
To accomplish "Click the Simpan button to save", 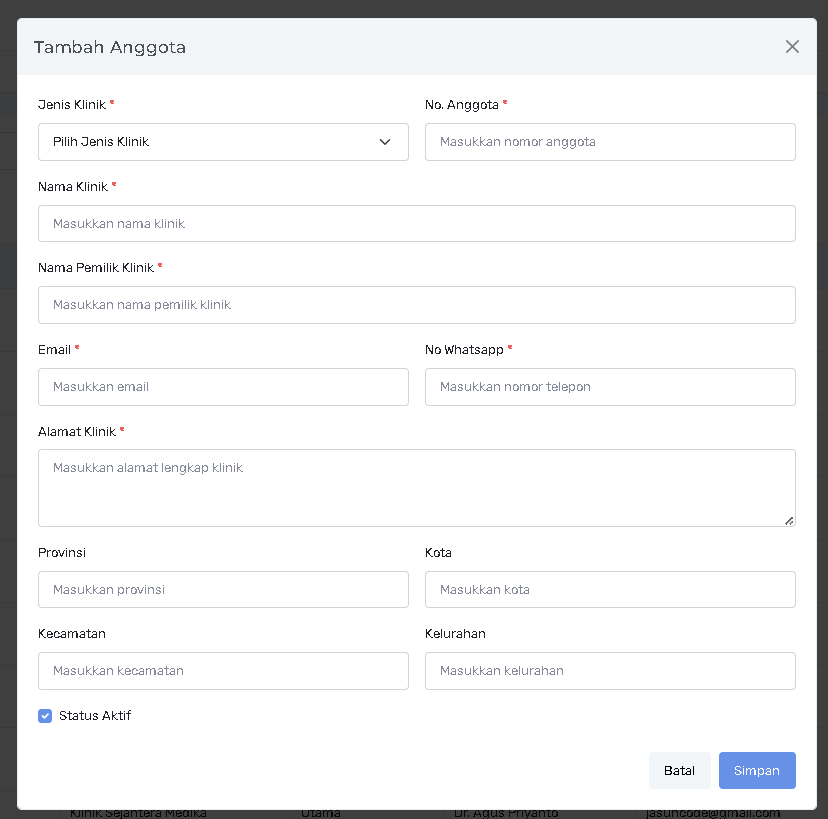I will coord(757,771).
